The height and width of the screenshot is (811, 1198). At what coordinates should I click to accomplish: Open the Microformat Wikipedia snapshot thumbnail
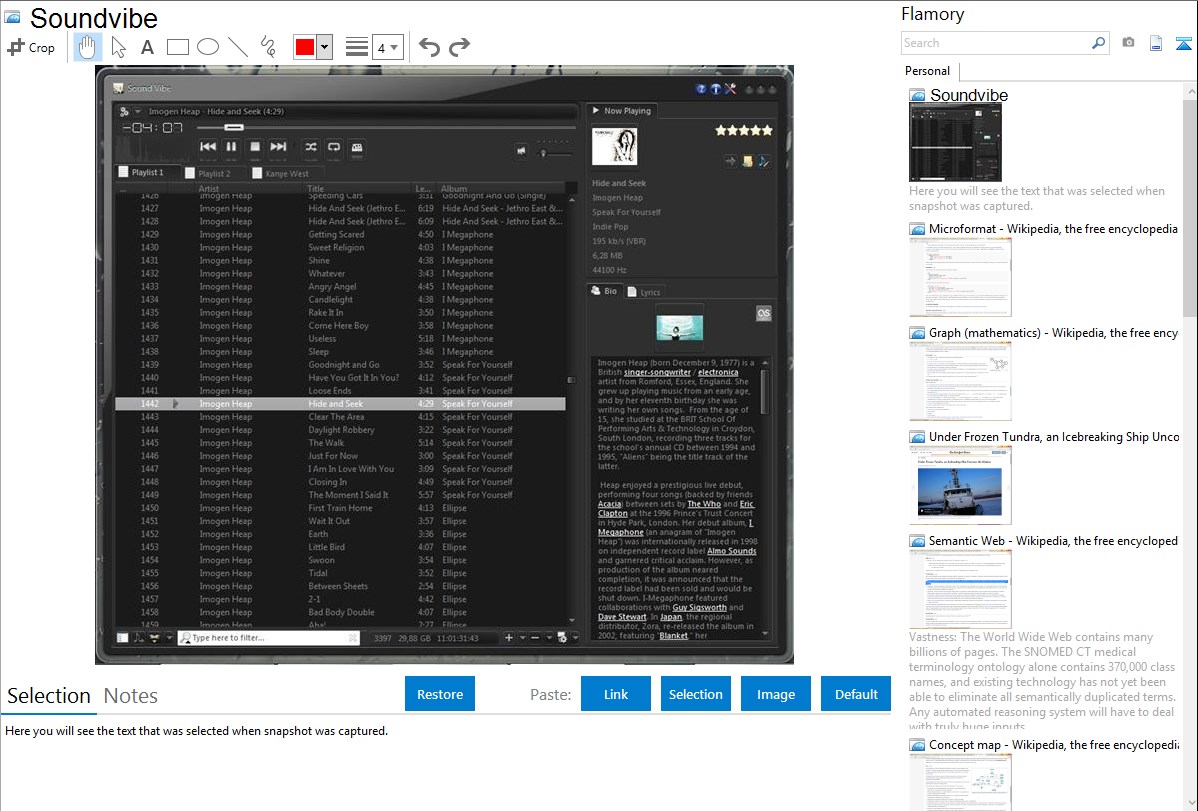(960, 277)
